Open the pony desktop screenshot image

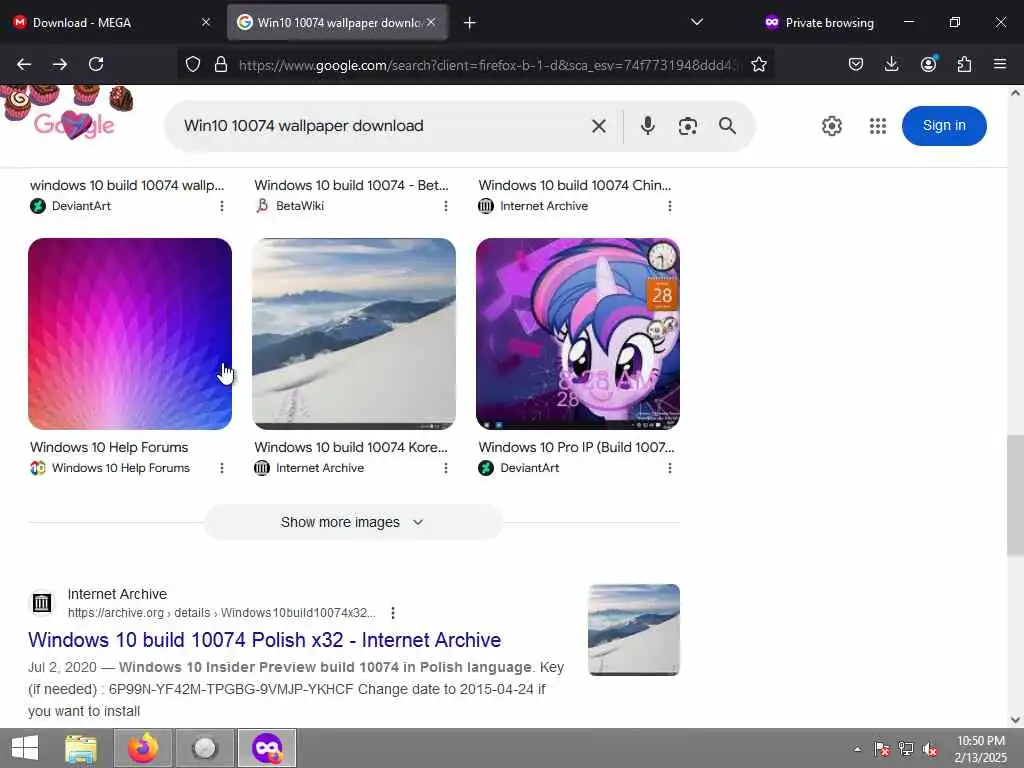(578, 334)
